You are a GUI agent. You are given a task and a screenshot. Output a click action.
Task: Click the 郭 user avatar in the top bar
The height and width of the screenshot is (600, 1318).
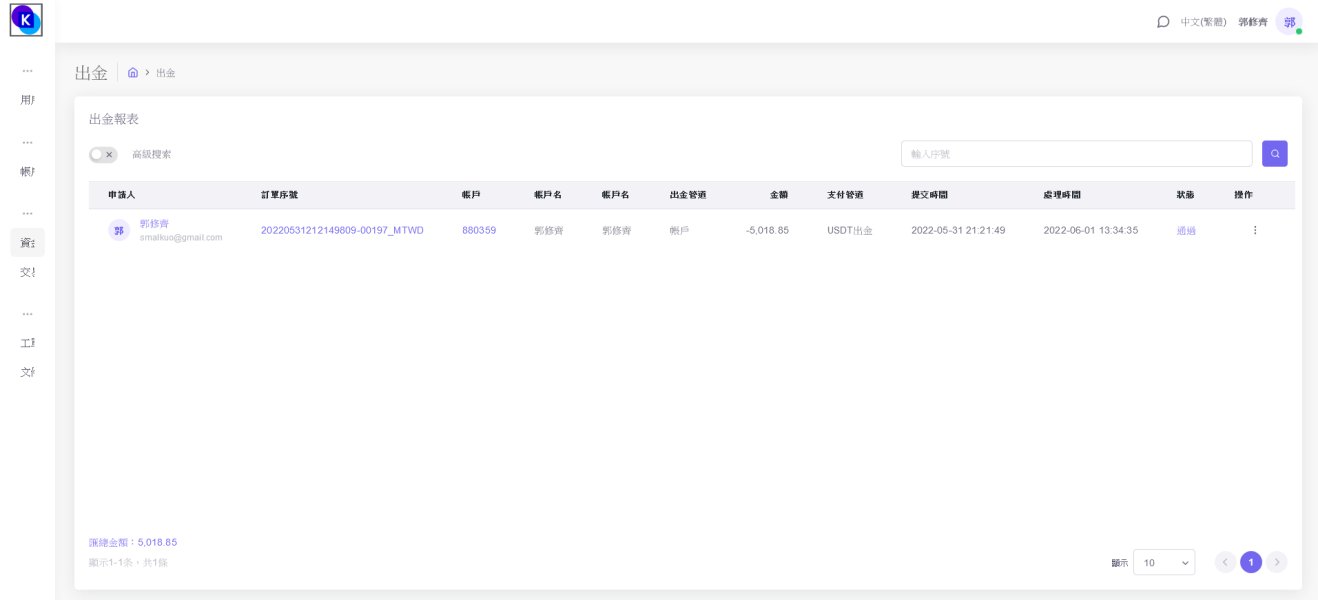click(1289, 22)
